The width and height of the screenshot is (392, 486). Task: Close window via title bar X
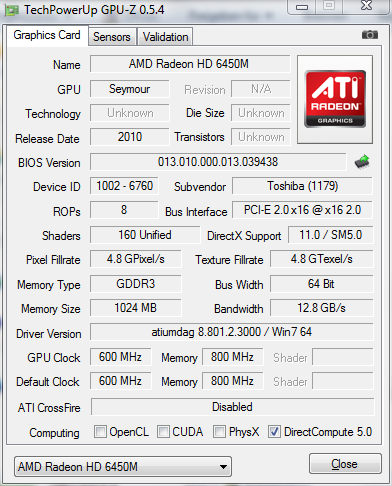(x=366, y=6)
